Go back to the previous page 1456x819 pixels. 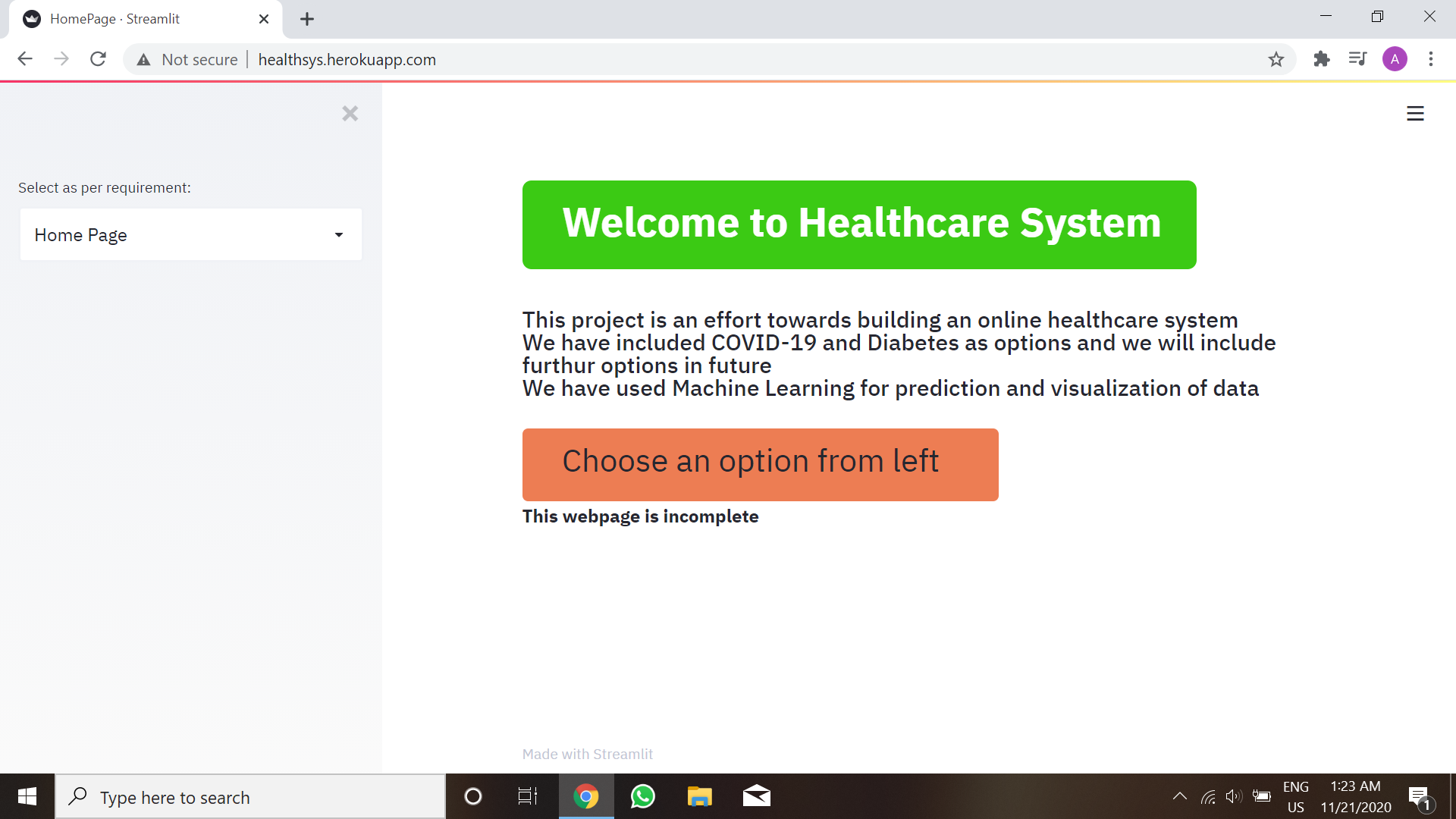(x=25, y=59)
